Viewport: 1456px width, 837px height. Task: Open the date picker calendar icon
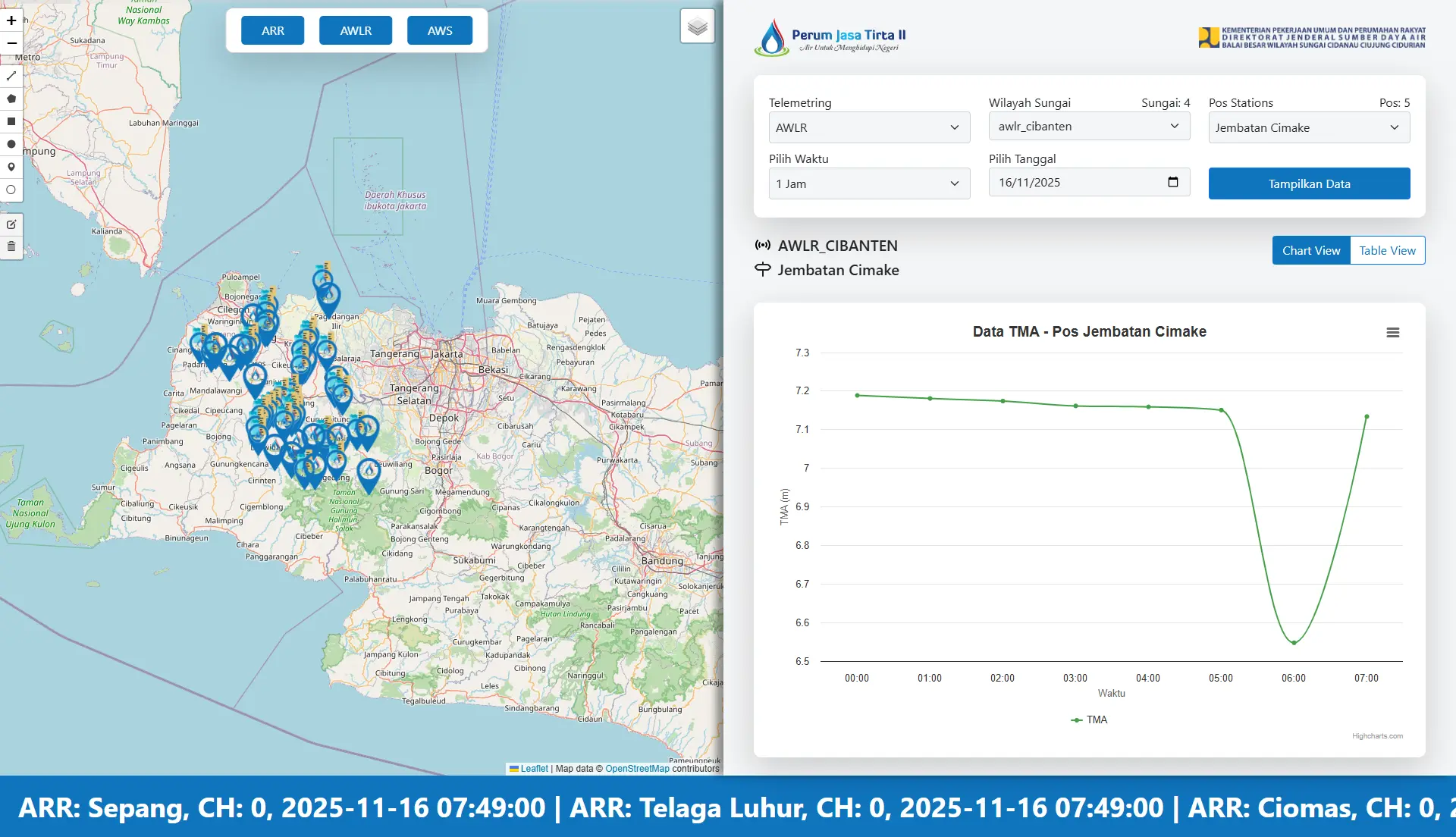[x=1173, y=182]
